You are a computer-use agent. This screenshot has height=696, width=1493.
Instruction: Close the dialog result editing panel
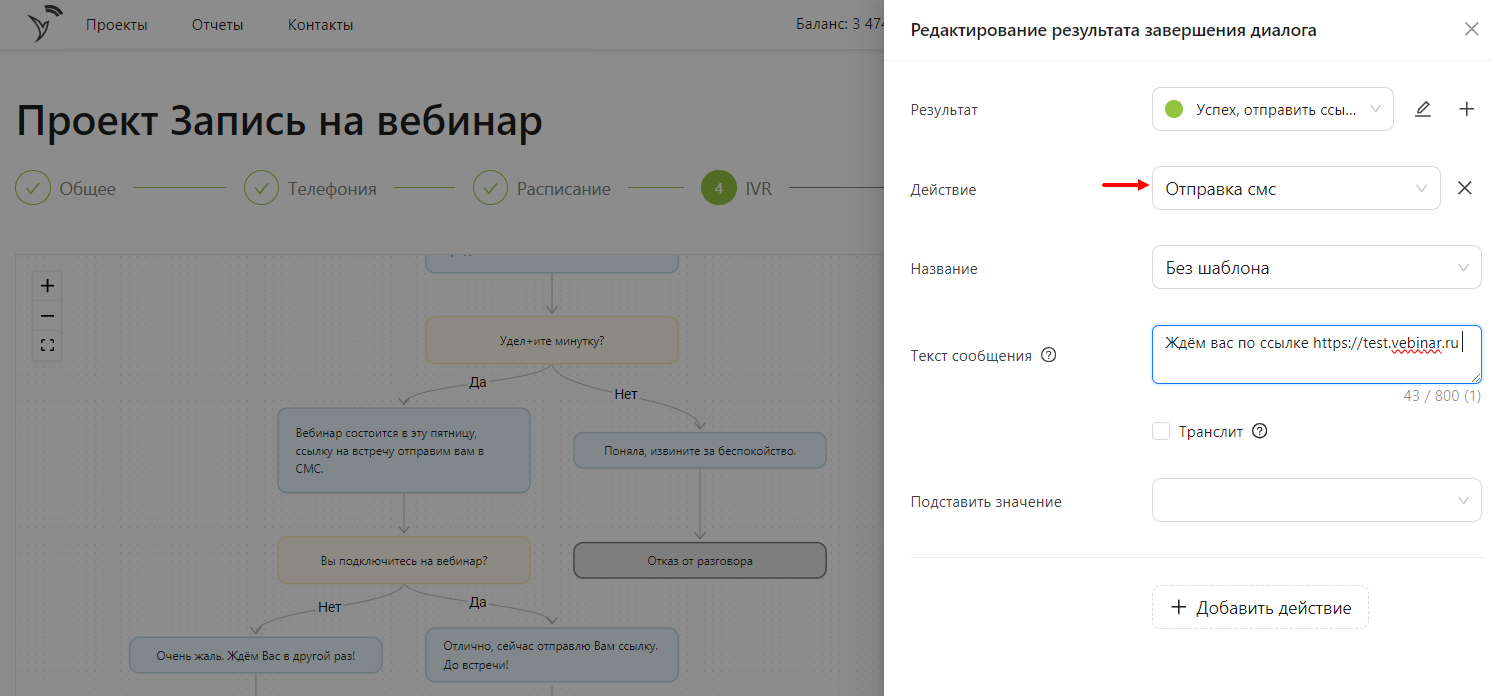click(x=1471, y=30)
